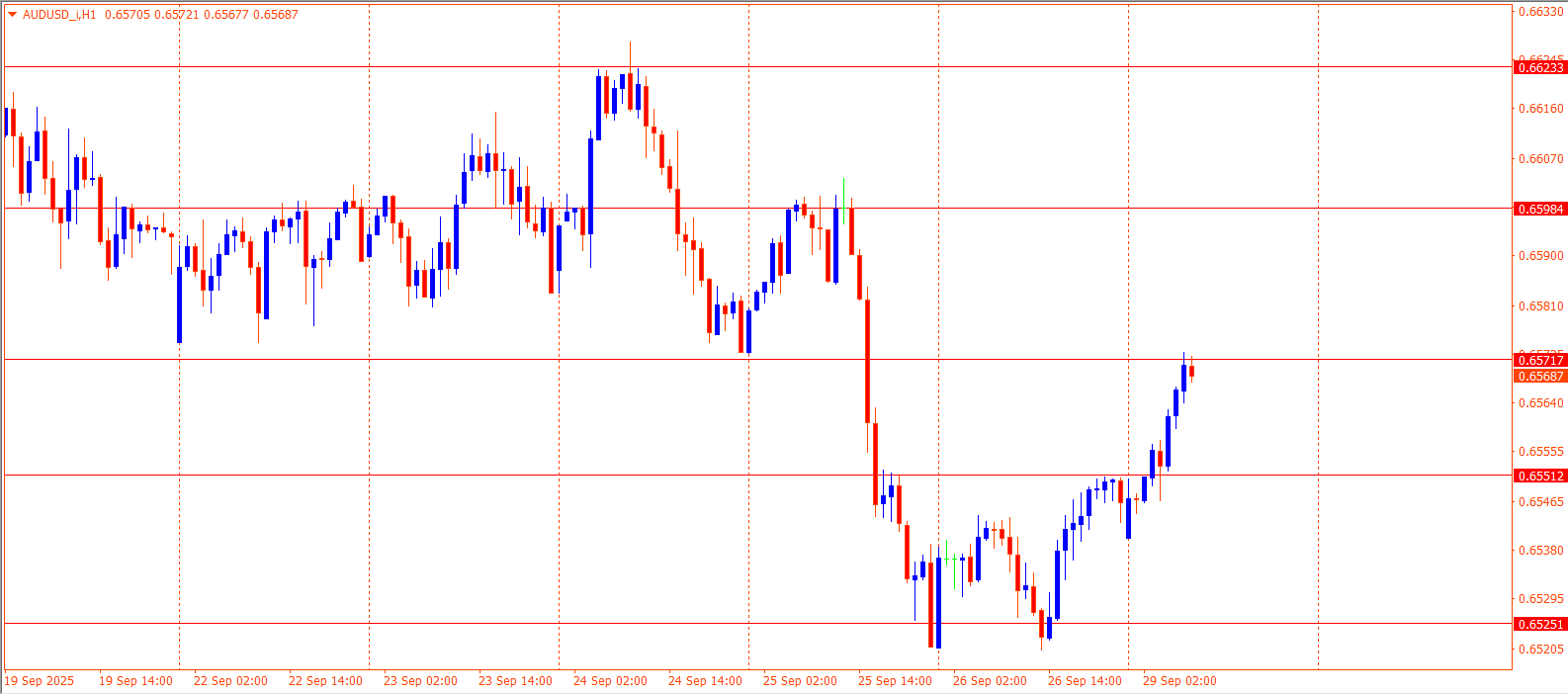1568x695 pixels.
Task: Click the AUDUSD_i,H1 chart symbol title
Action: (59, 15)
